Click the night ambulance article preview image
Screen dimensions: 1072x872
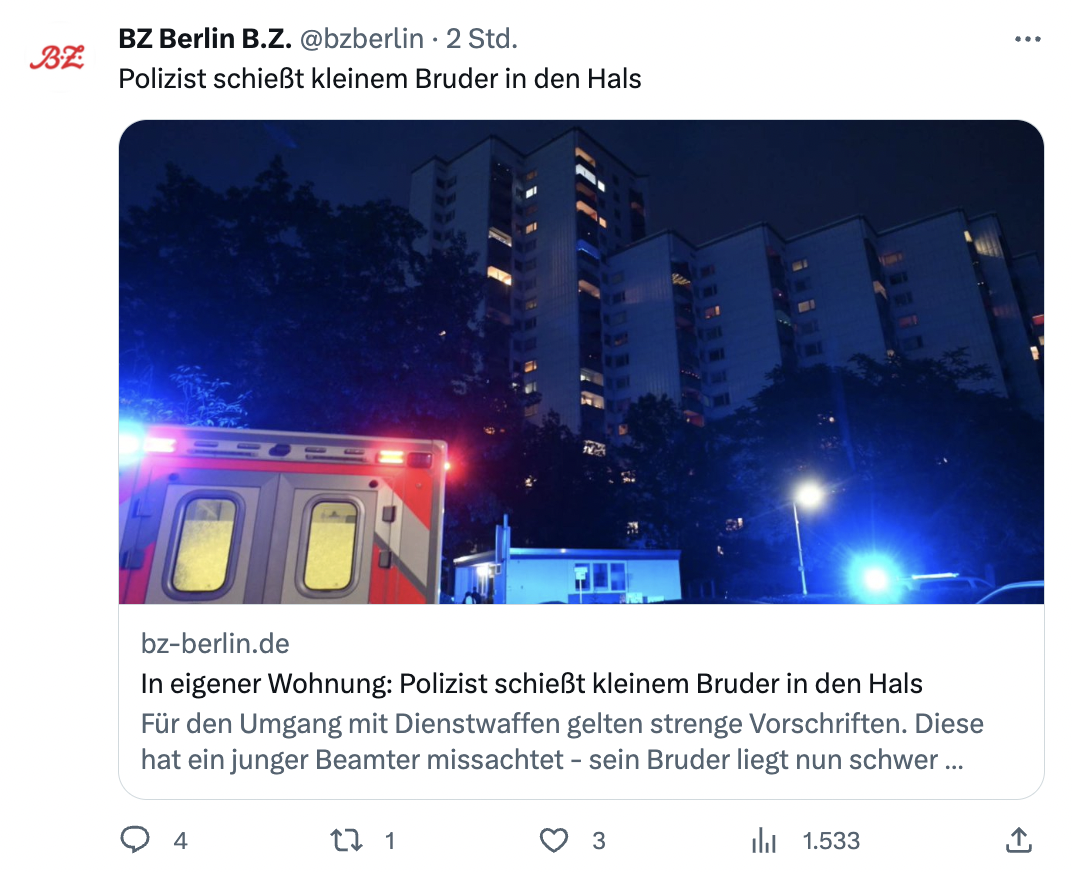coord(581,362)
